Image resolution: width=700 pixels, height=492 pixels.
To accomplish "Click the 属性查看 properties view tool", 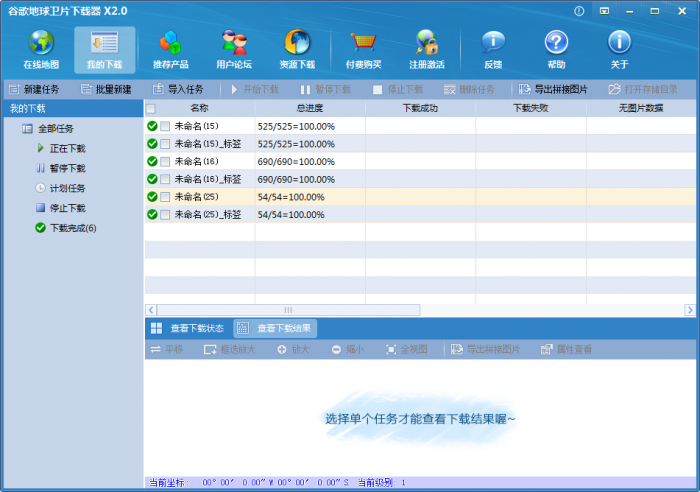I will pos(566,349).
